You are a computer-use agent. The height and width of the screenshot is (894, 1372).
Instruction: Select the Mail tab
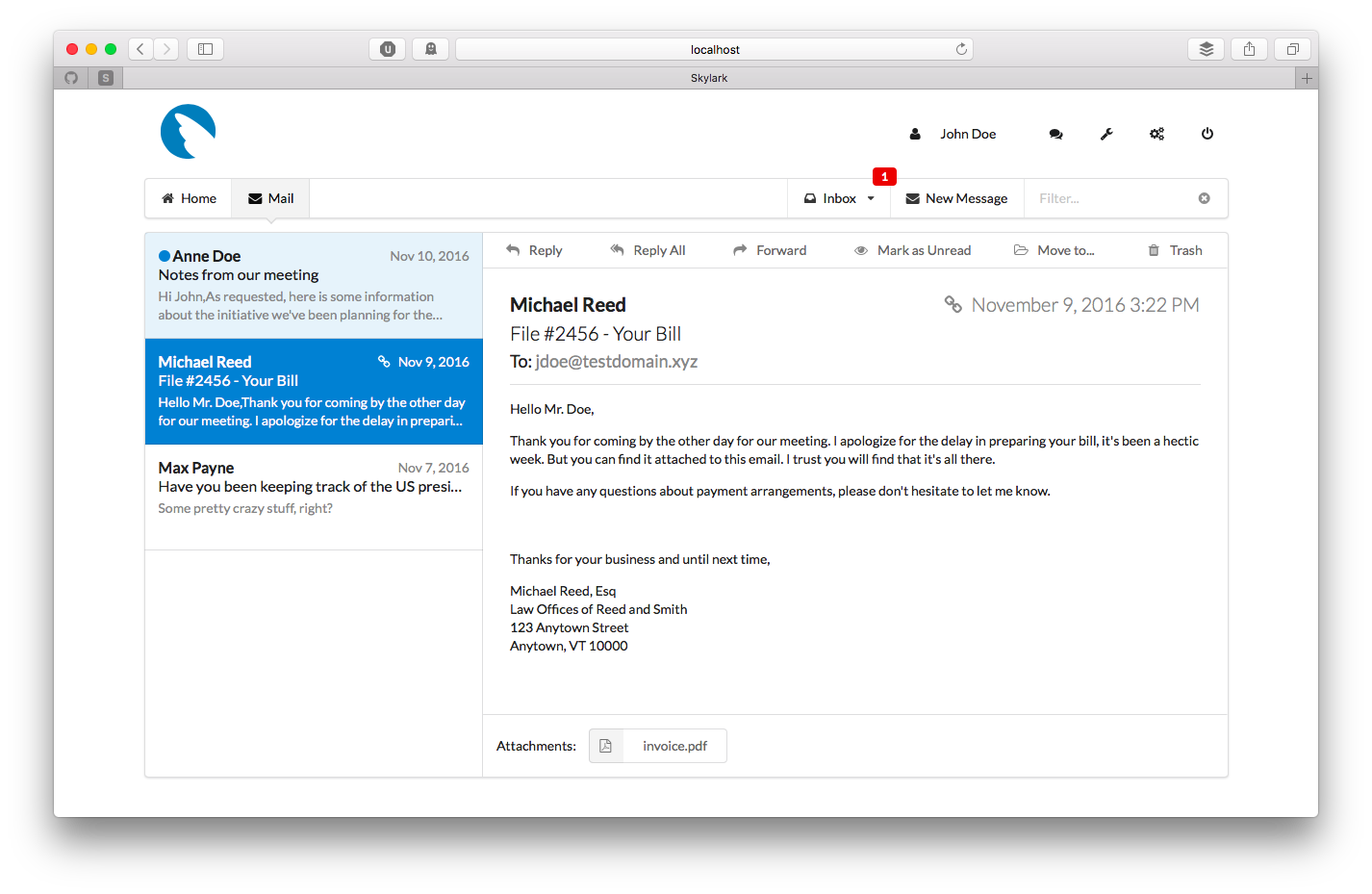coord(270,198)
